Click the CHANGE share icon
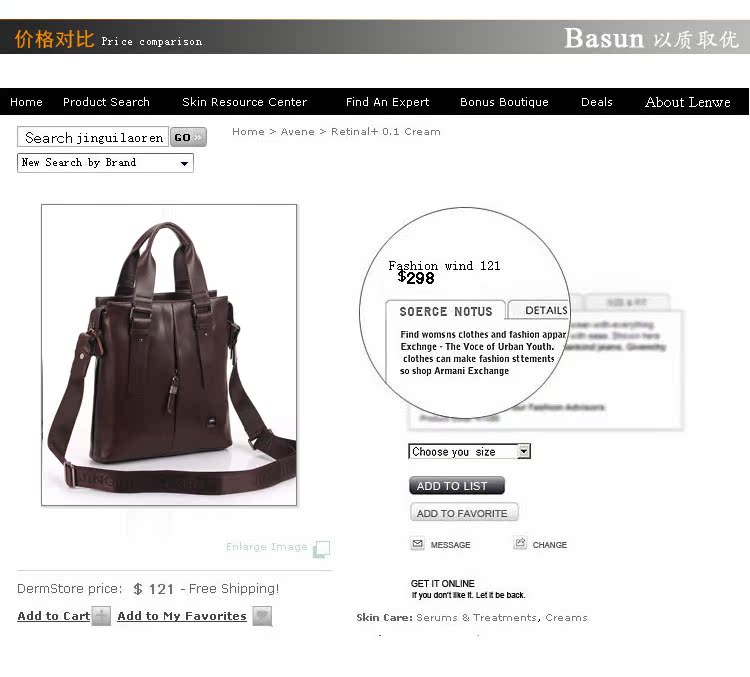The height and width of the screenshot is (677, 750). (520, 543)
